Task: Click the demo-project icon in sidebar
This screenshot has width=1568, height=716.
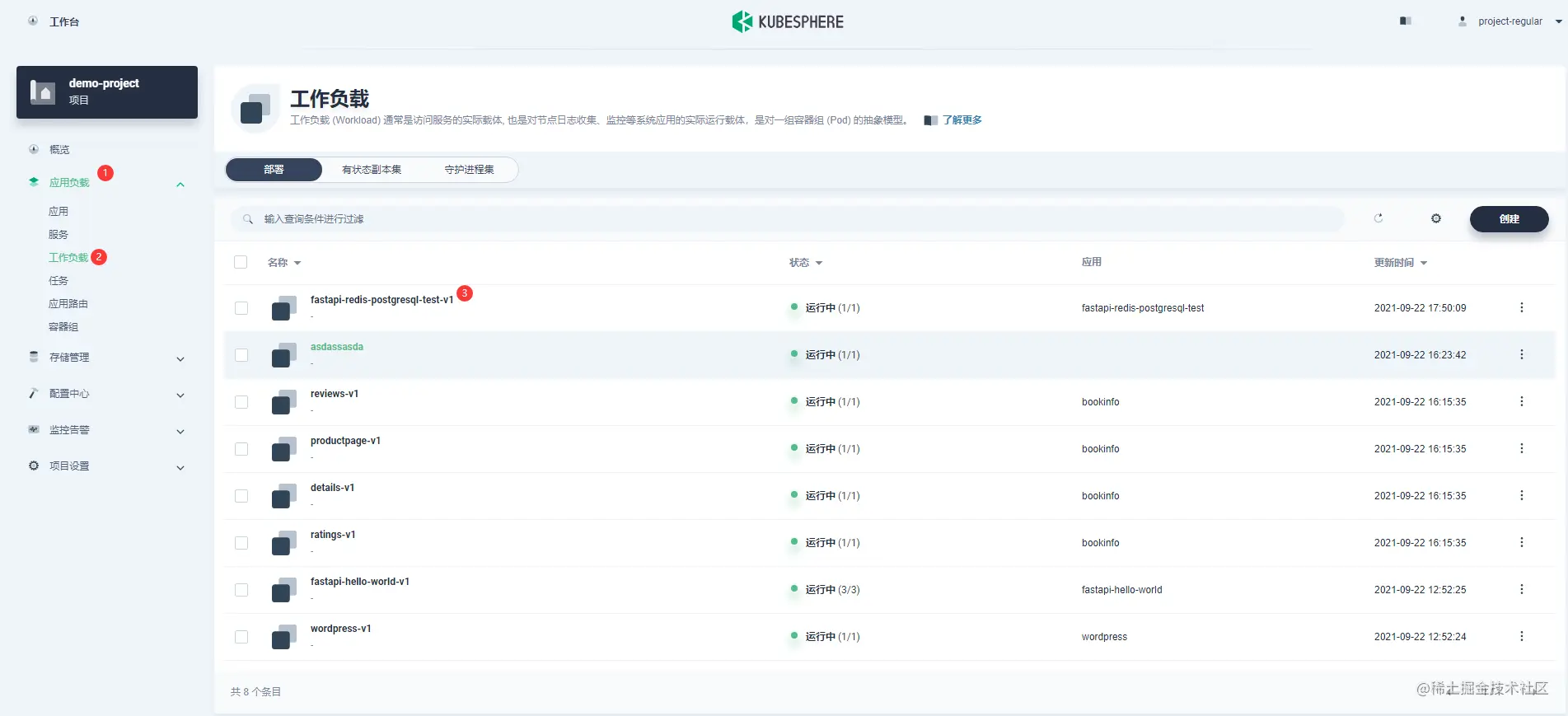Action: coord(43,91)
